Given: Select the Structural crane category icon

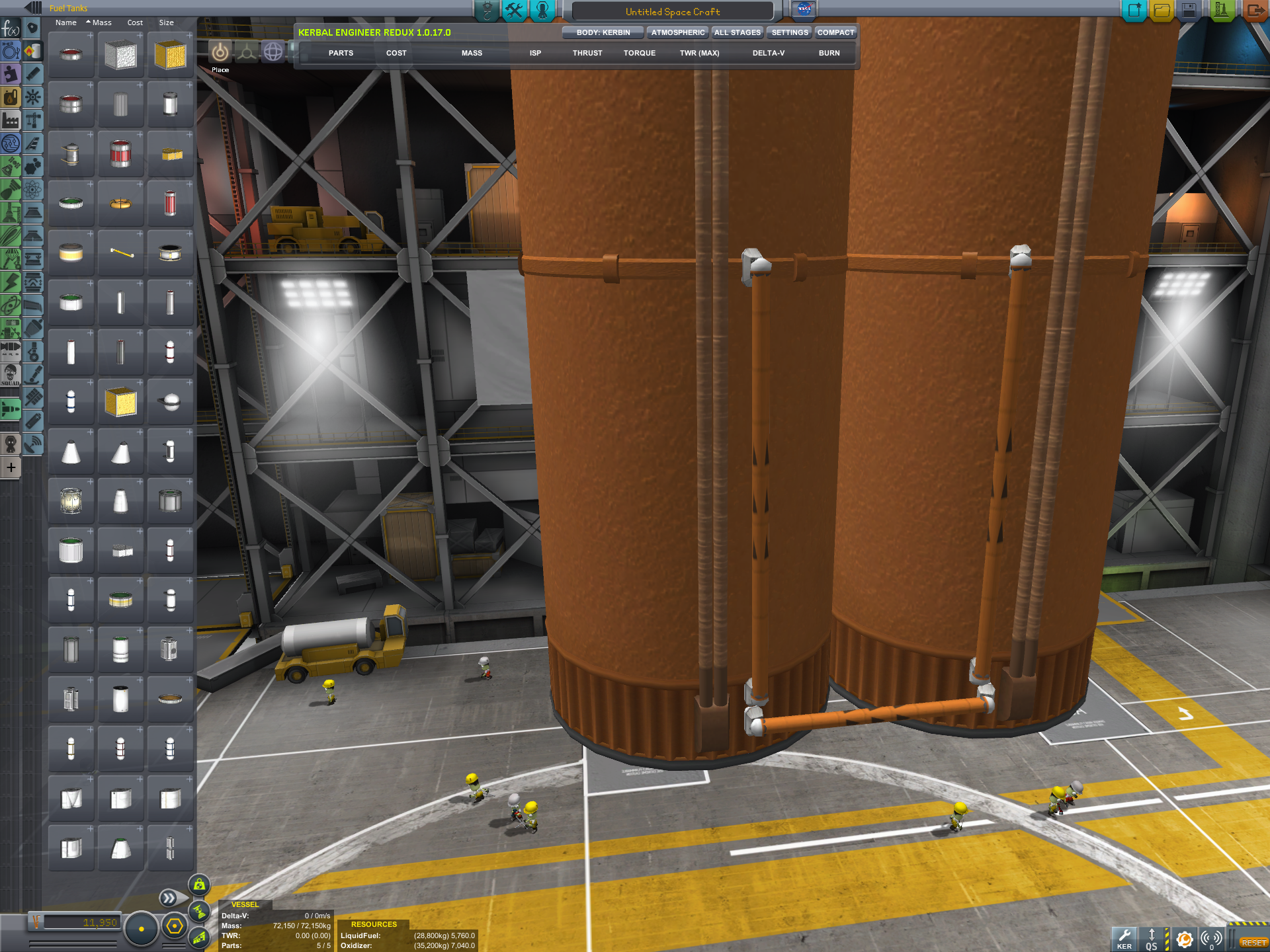Looking at the screenshot, I should 32,120.
